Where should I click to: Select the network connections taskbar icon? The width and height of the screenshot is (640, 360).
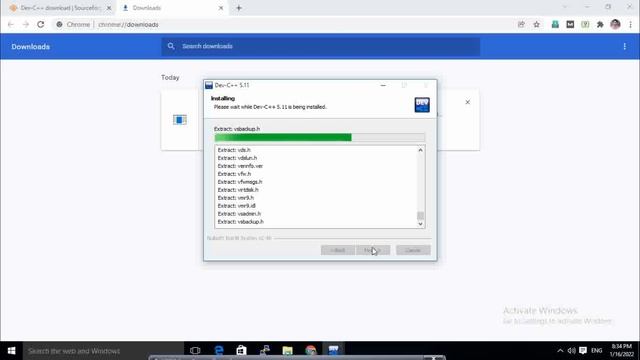click(264, 351)
